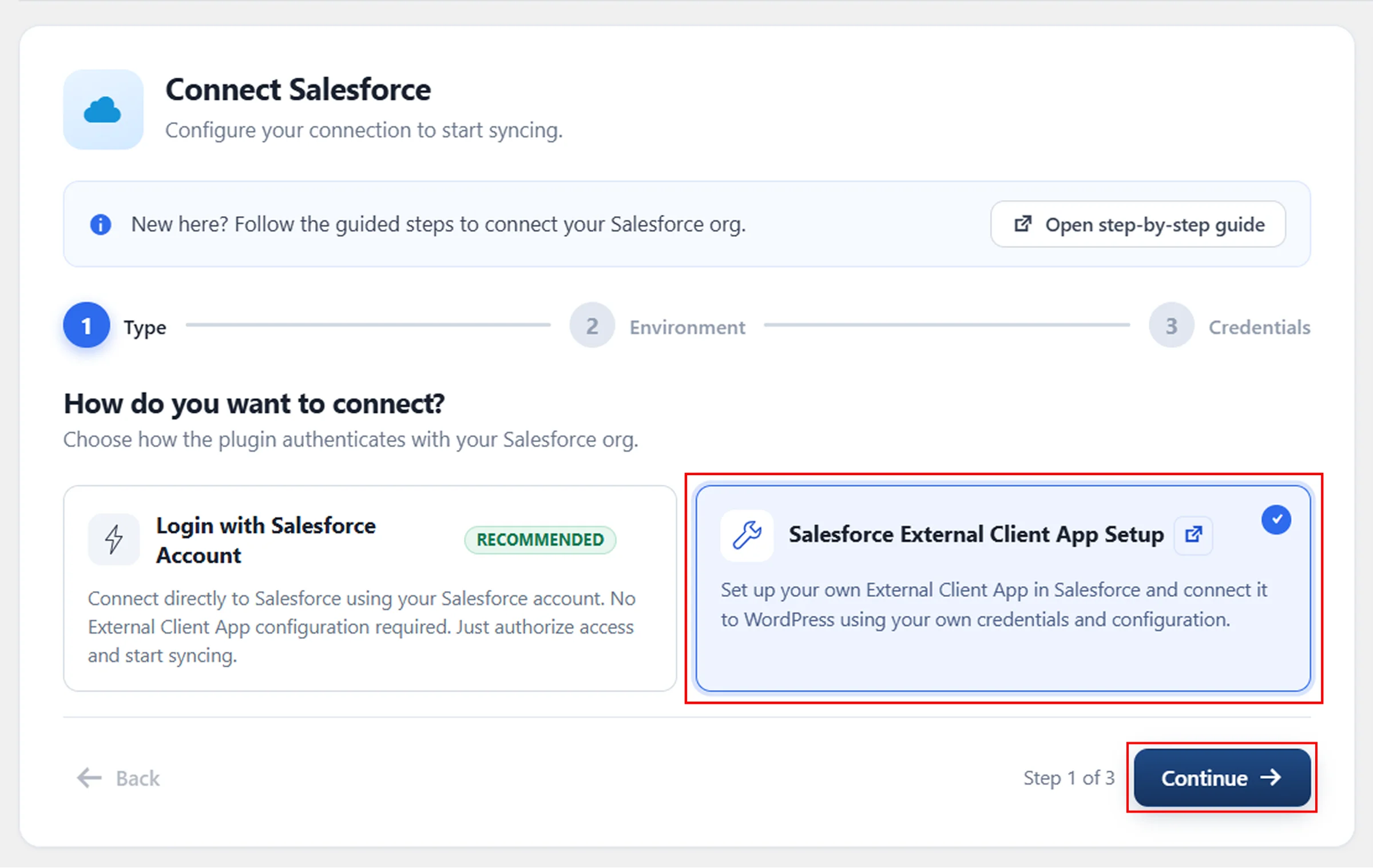Screen dimensions: 1373x868
Task: Open step-by-step guide button
Action: (x=1138, y=225)
